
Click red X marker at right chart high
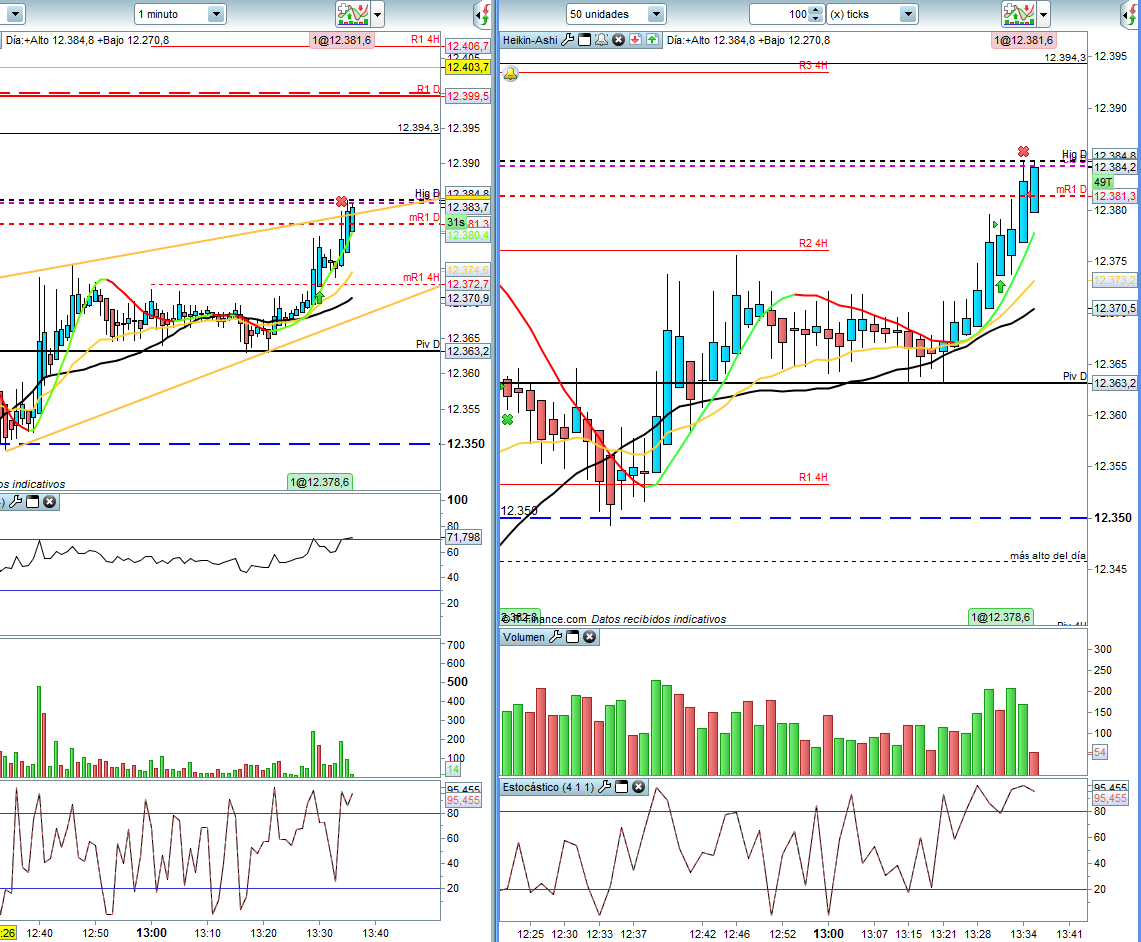tap(1023, 152)
